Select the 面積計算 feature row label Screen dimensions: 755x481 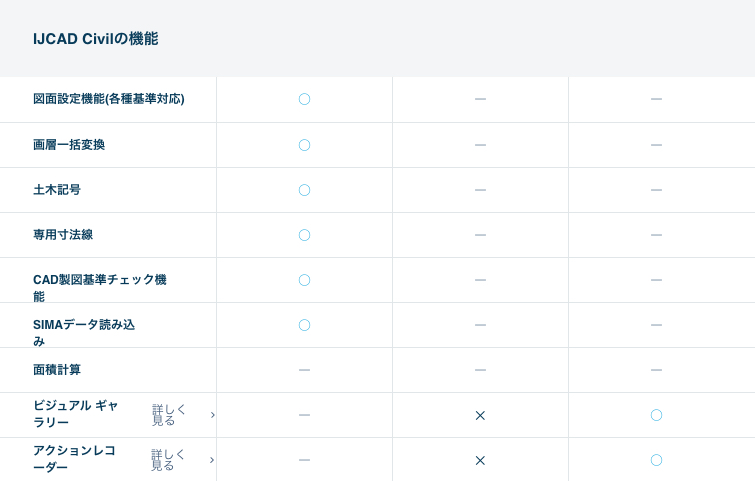coord(57,370)
